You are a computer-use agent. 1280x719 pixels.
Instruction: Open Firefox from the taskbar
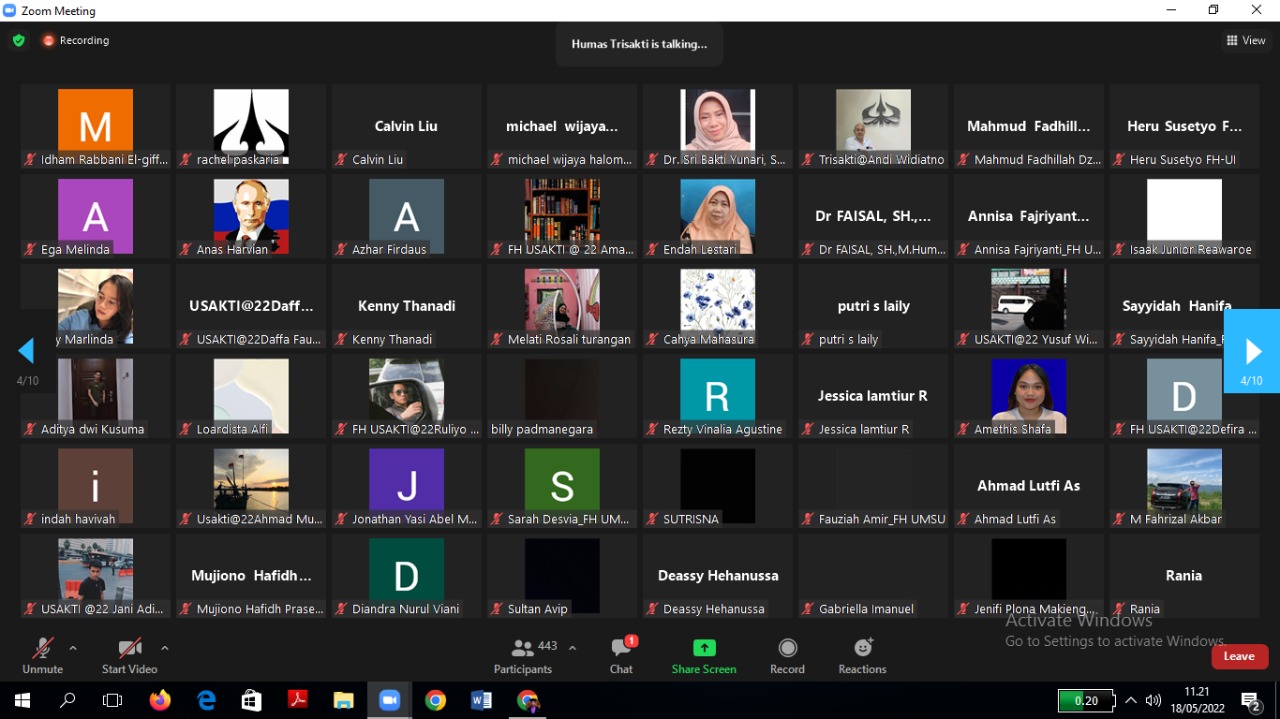tap(160, 700)
